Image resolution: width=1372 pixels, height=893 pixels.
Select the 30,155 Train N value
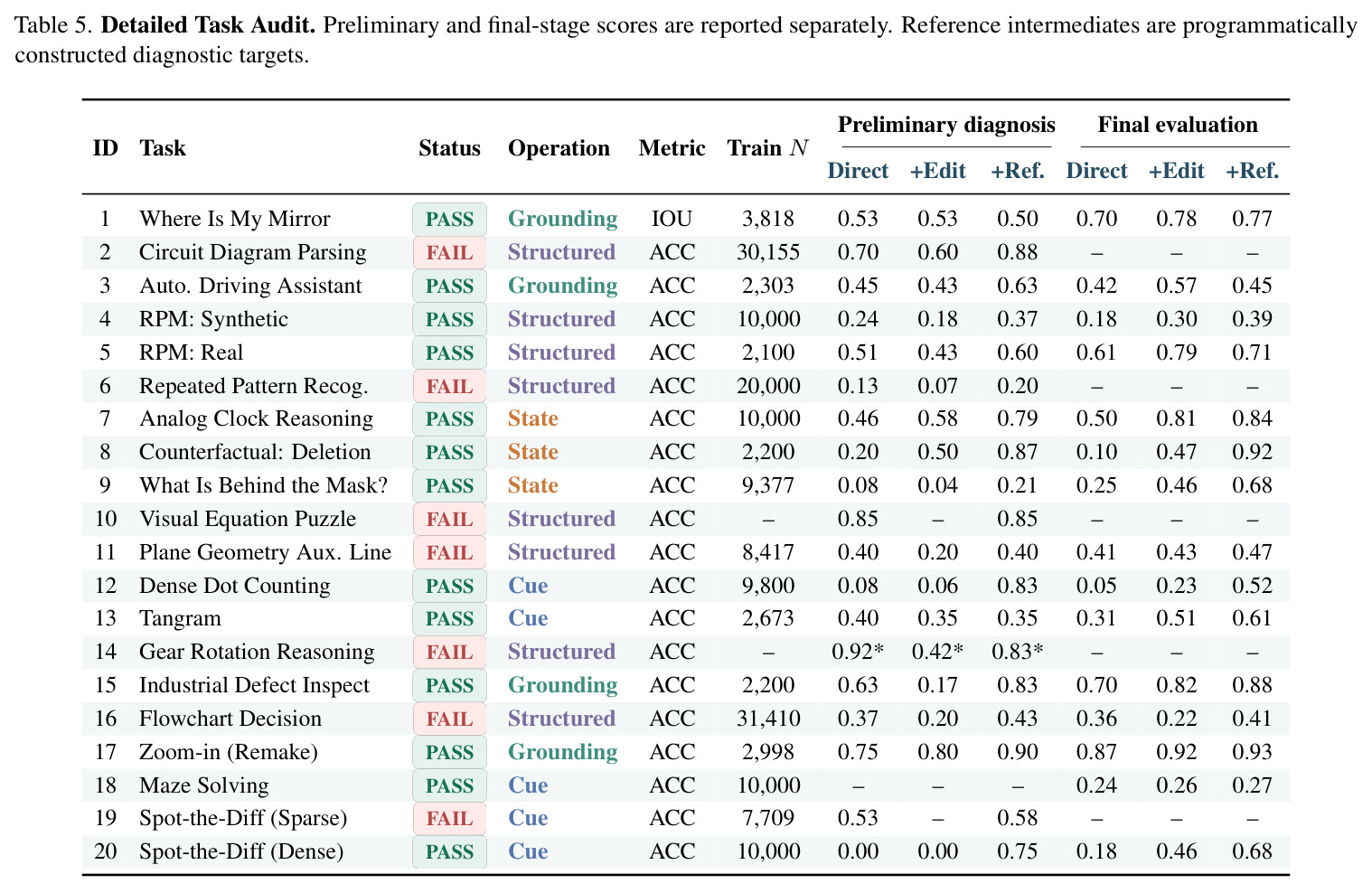point(768,252)
